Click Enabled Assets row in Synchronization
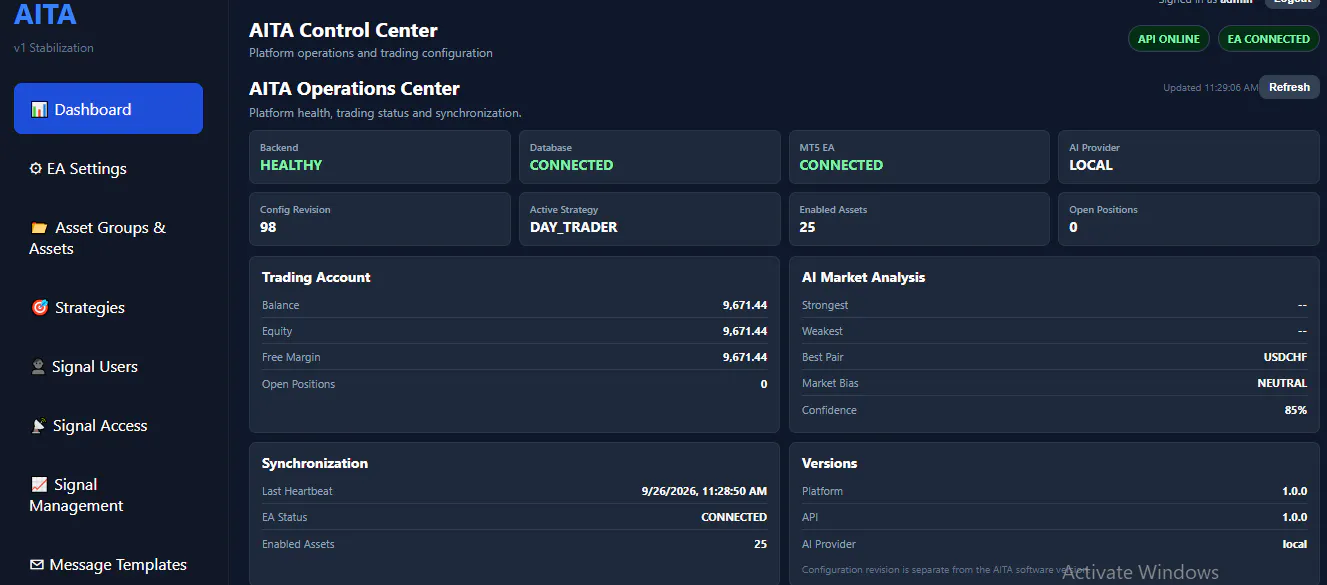Viewport: 1327px width, 585px height. tap(514, 544)
